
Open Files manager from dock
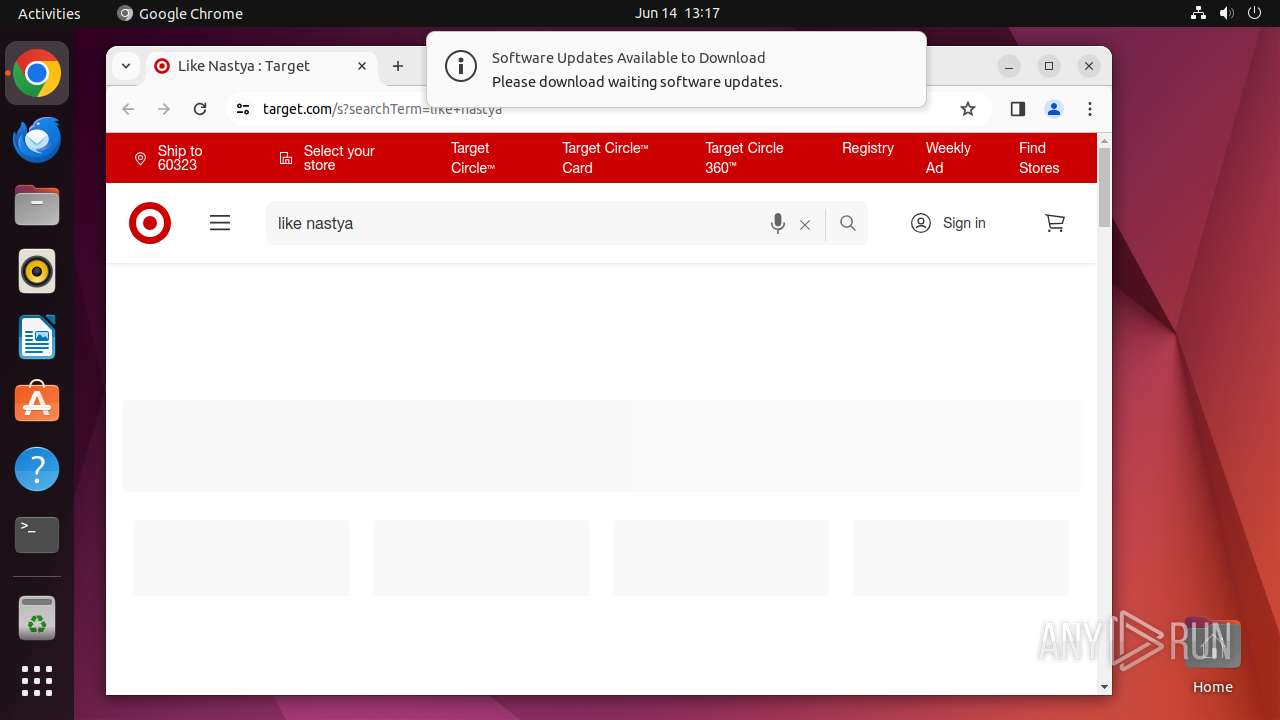pos(37,205)
